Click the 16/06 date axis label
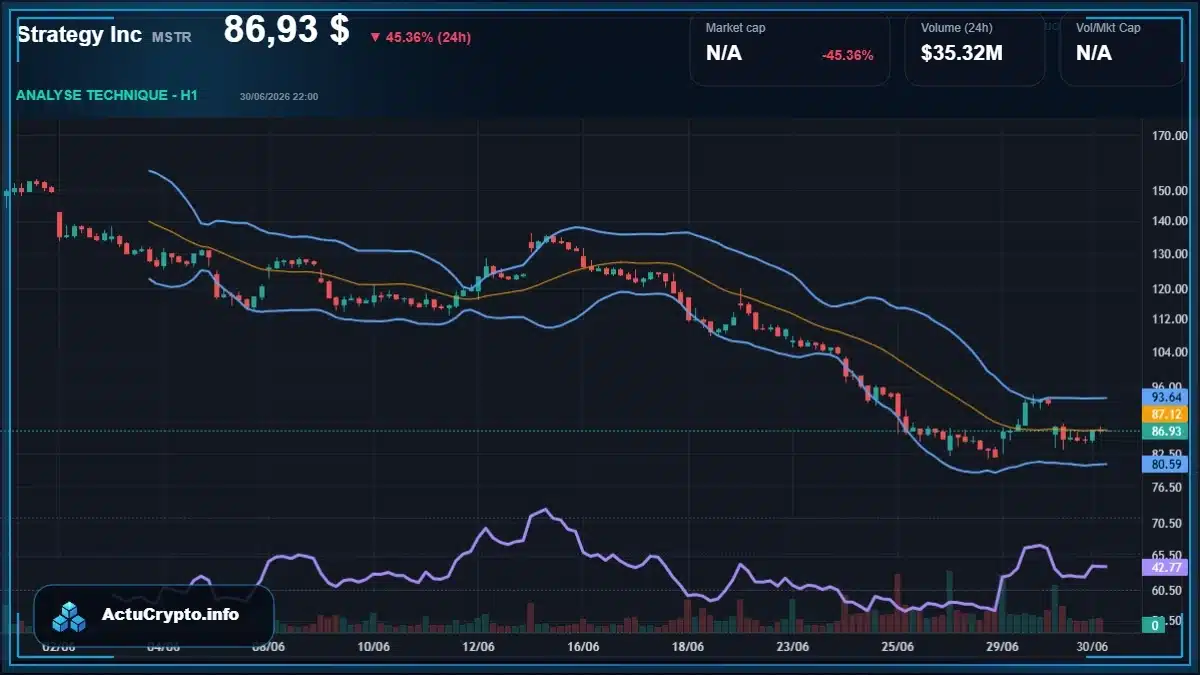Image resolution: width=1200 pixels, height=675 pixels. pyautogui.click(x=583, y=647)
